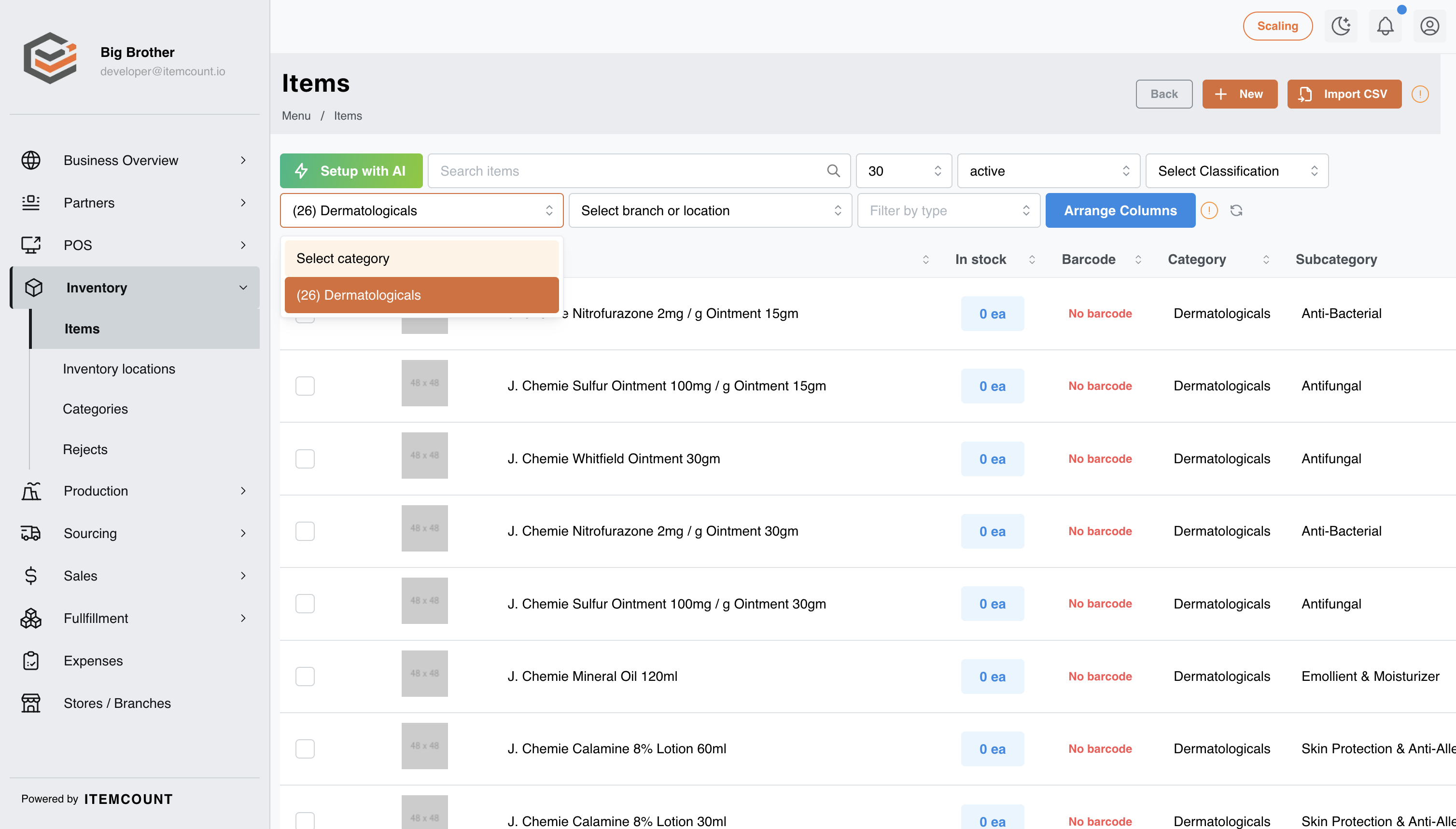1456x829 pixels.
Task: Open Inventory locations submenu item
Action: click(119, 369)
